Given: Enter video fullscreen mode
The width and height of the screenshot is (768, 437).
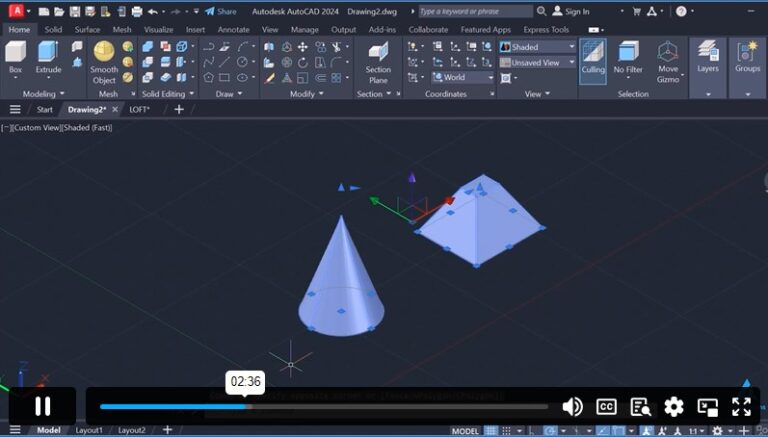Looking at the screenshot, I should point(742,407).
